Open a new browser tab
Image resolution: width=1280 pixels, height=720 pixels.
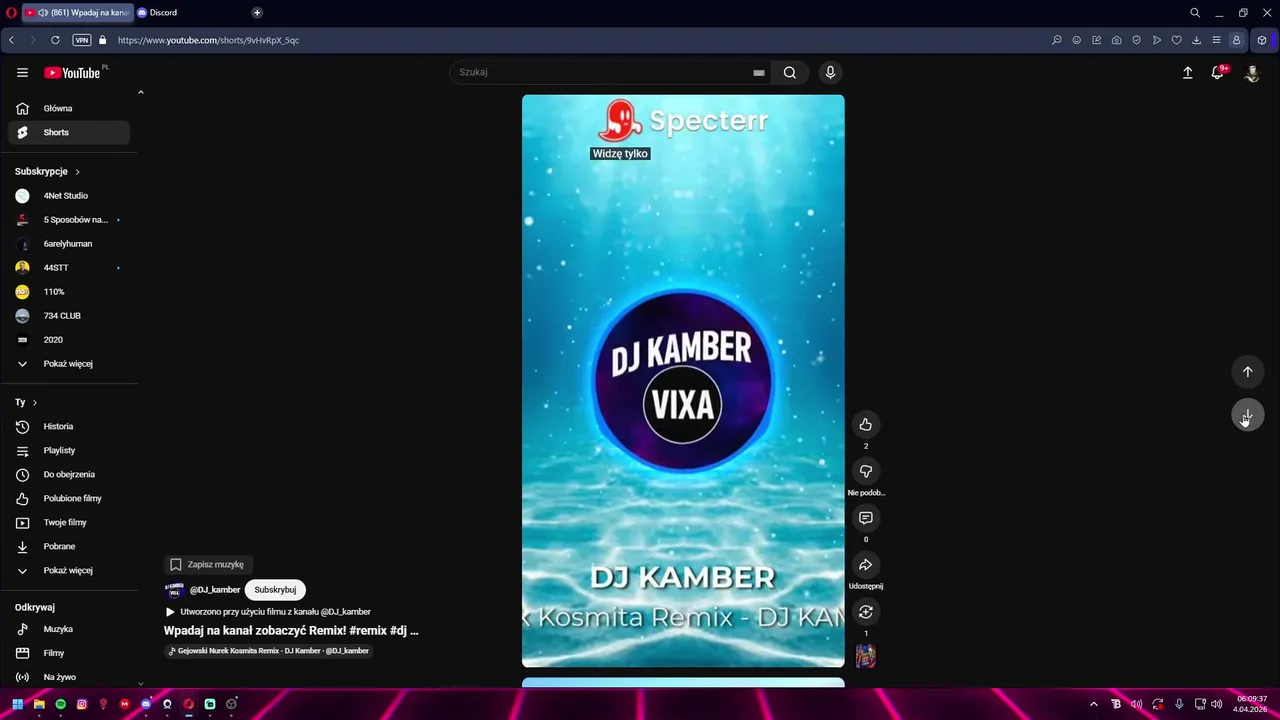coord(257,13)
